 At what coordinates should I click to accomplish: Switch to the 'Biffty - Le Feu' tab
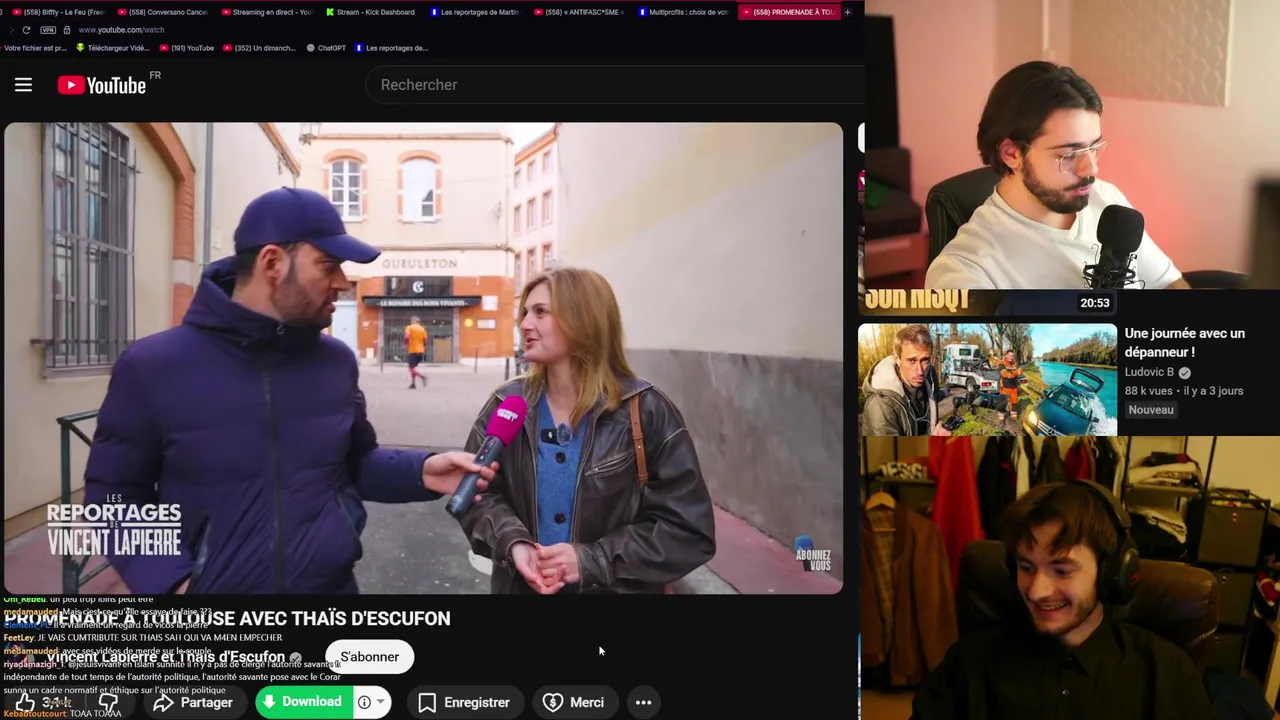(x=59, y=12)
